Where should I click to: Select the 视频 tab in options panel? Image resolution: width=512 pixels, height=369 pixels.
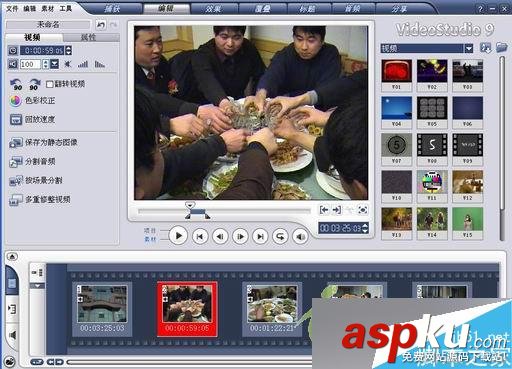tap(32, 37)
